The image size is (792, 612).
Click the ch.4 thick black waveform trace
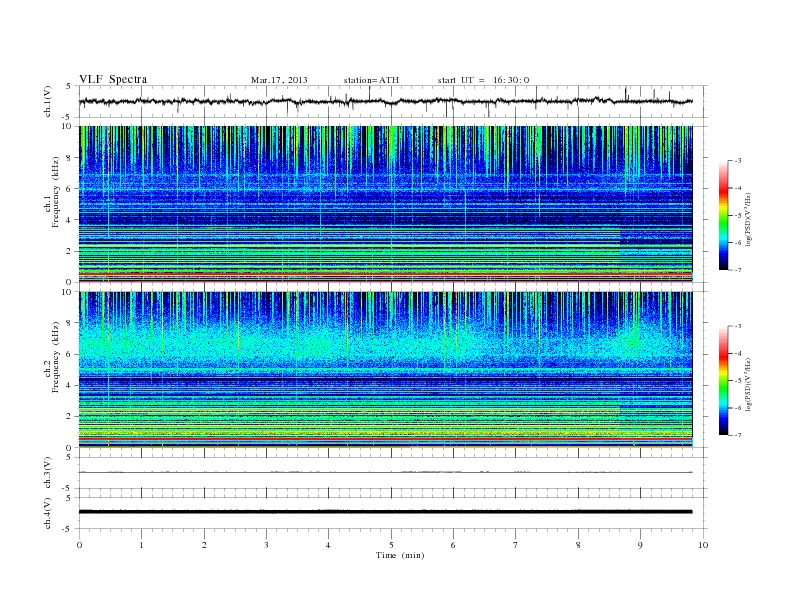(x=386, y=512)
